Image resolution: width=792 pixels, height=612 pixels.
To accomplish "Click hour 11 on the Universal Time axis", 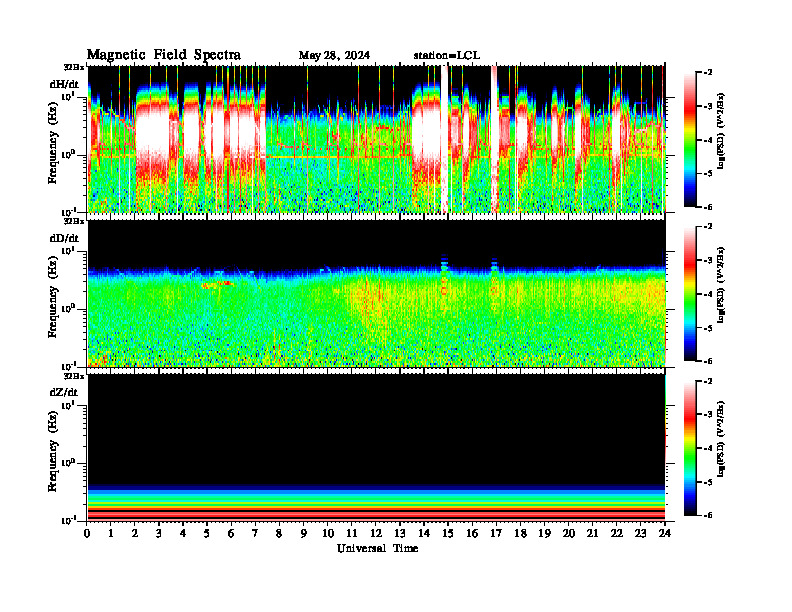I will coord(352,533).
